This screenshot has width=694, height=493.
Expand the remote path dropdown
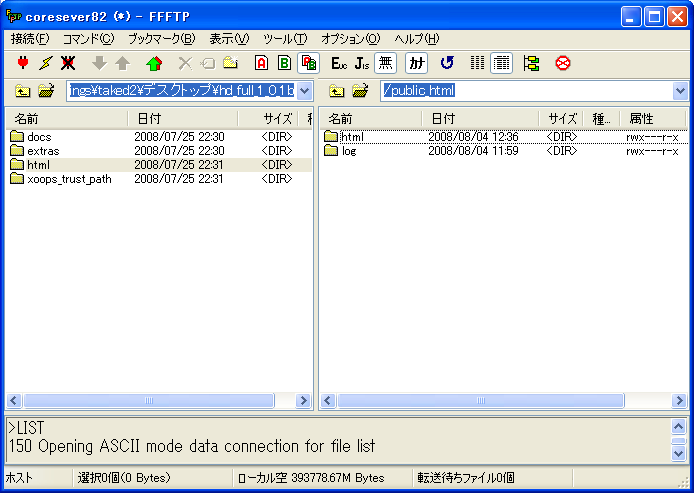pyautogui.click(x=681, y=92)
